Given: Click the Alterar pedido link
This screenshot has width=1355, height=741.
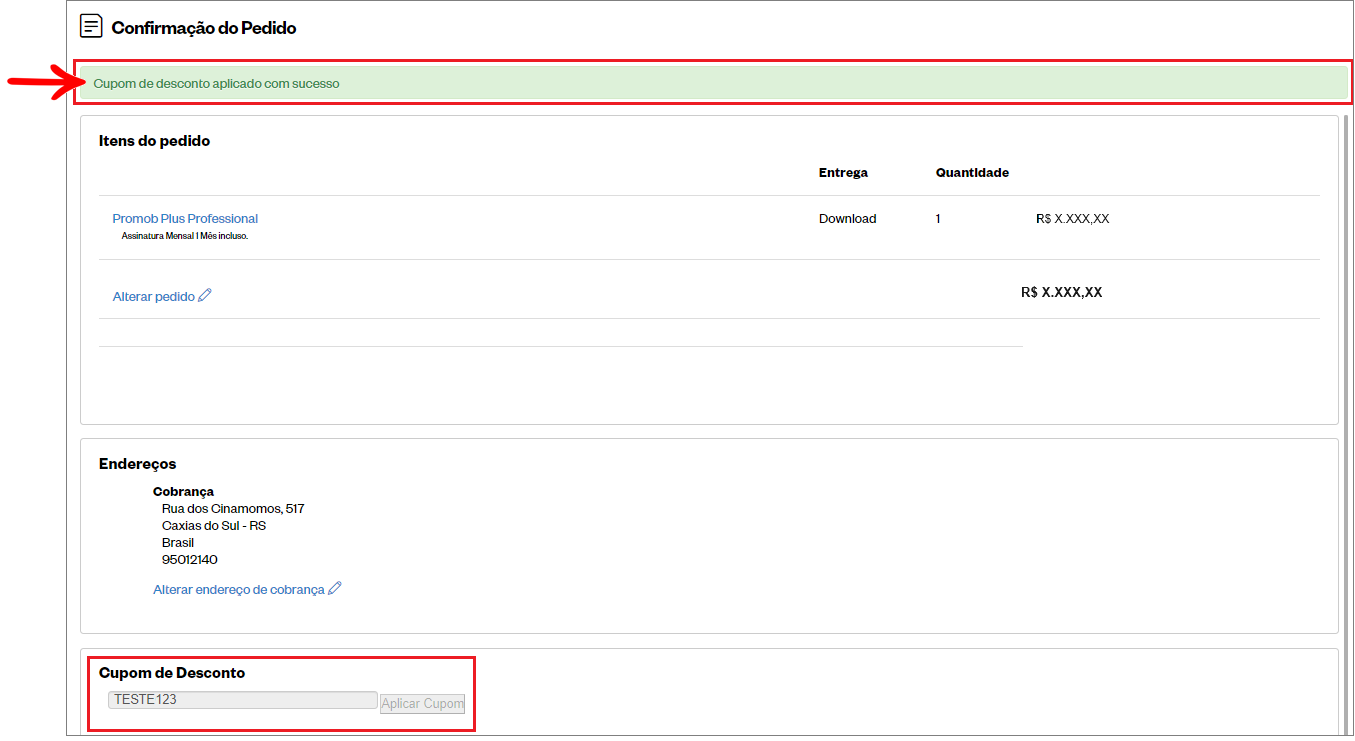Looking at the screenshot, I should pyautogui.click(x=154, y=296).
